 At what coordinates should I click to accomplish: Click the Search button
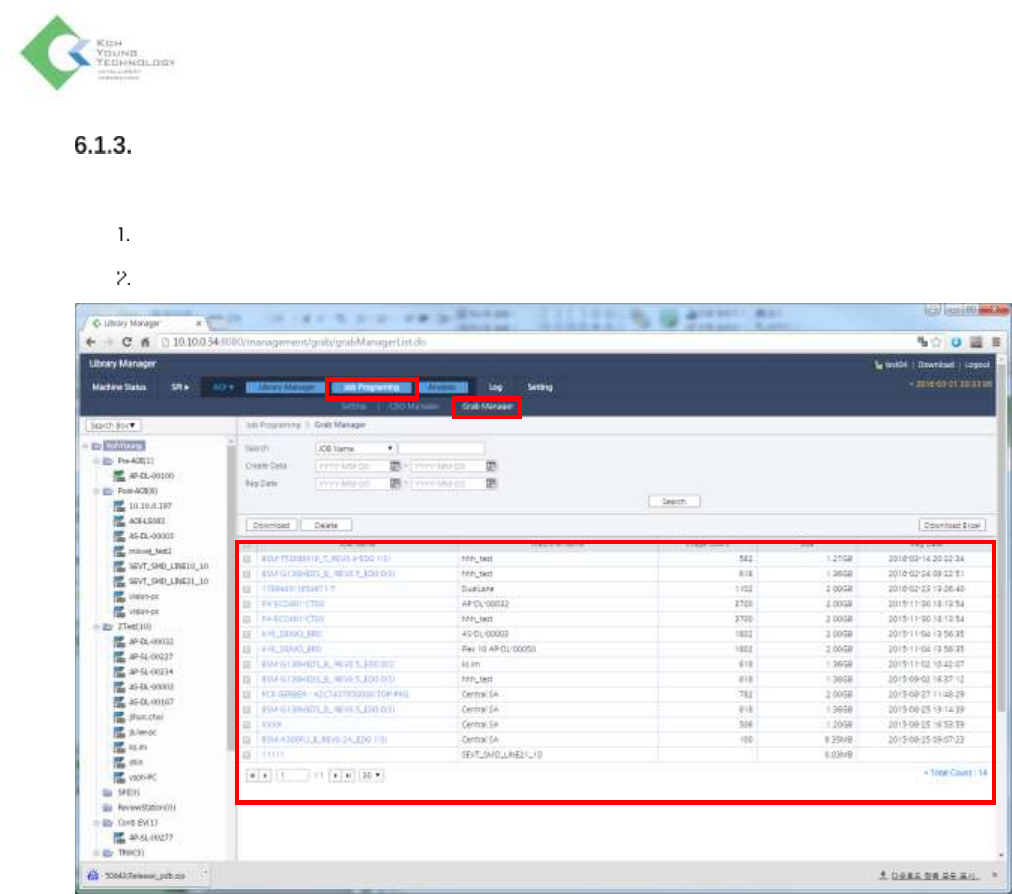click(674, 502)
